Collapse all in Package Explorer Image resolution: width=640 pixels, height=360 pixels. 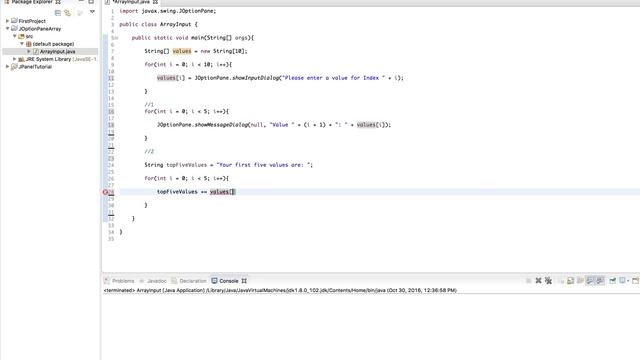(58, 13)
